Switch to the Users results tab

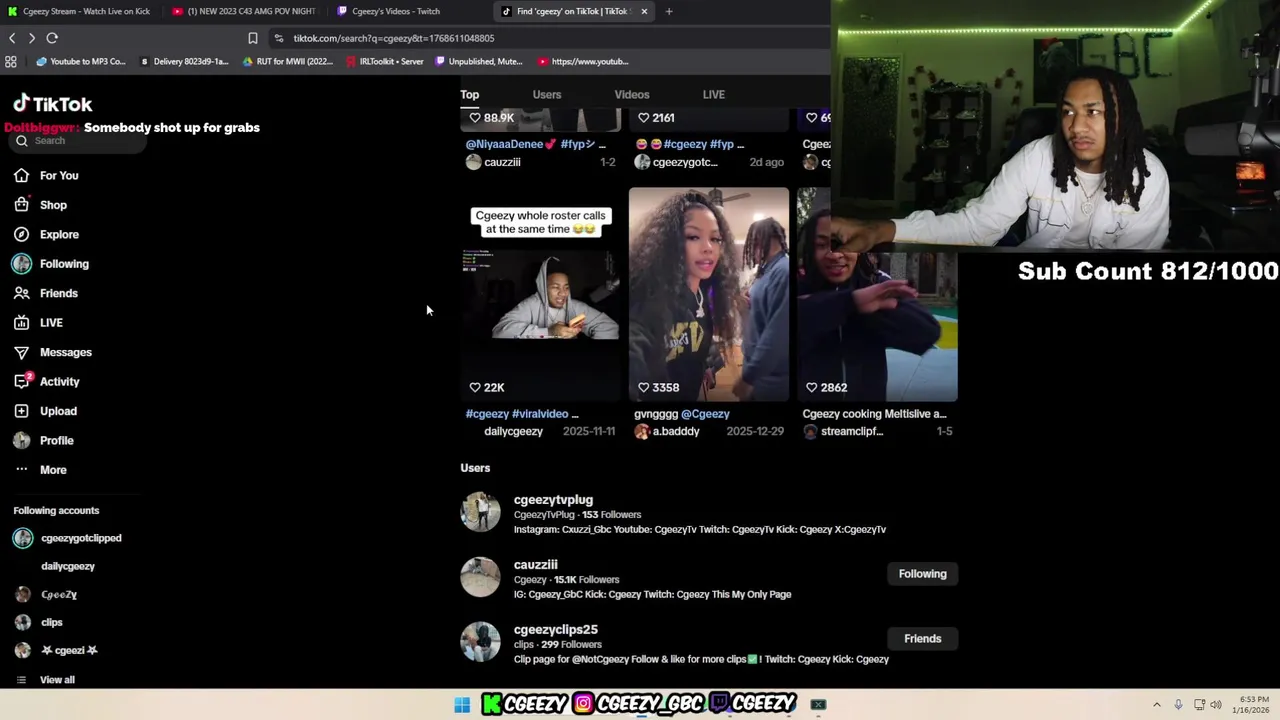(x=547, y=95)
